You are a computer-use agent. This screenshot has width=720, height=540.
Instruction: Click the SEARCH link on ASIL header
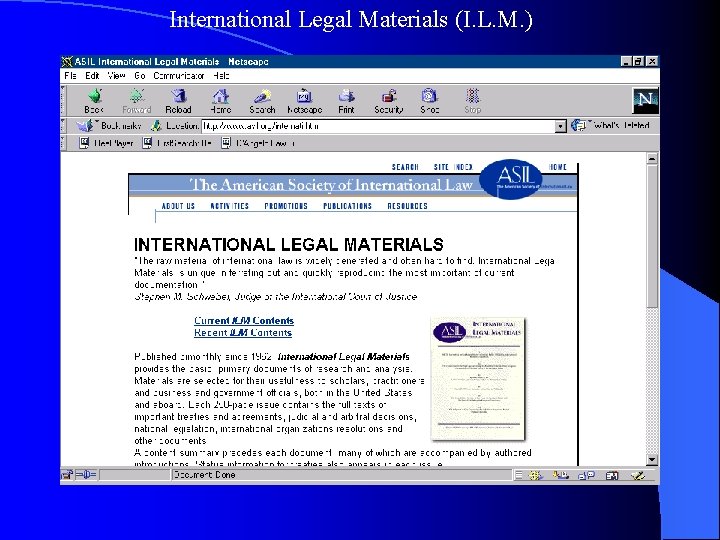click(x=405, y=167)
